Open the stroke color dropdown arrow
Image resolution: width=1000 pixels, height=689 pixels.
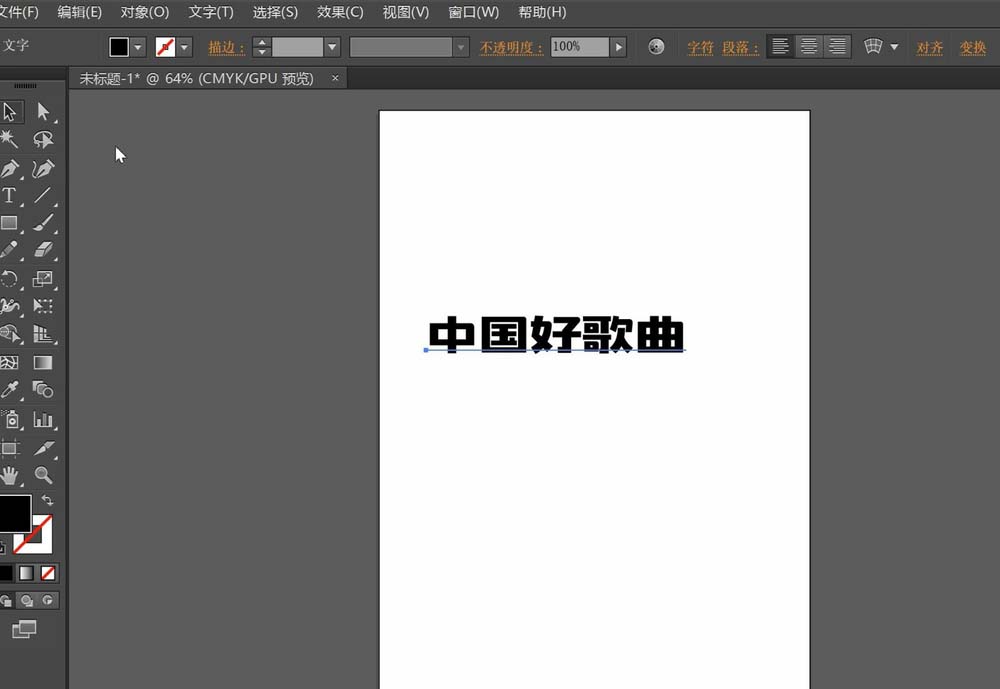184,47
